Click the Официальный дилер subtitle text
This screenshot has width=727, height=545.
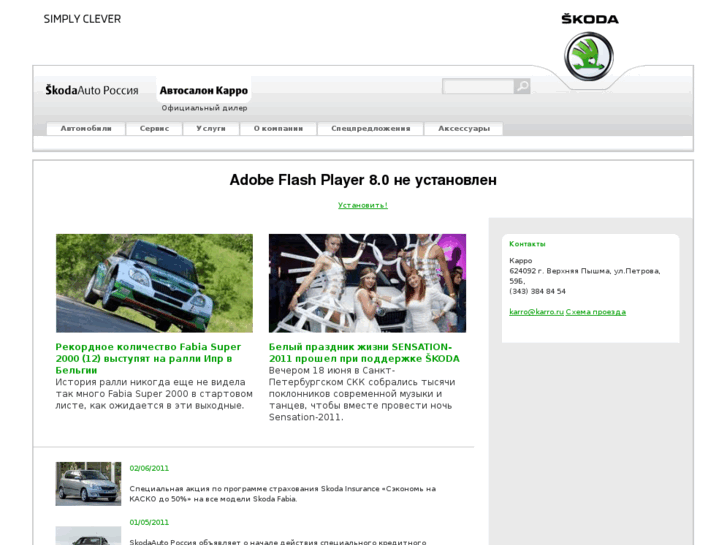click(x=204, y=108)
